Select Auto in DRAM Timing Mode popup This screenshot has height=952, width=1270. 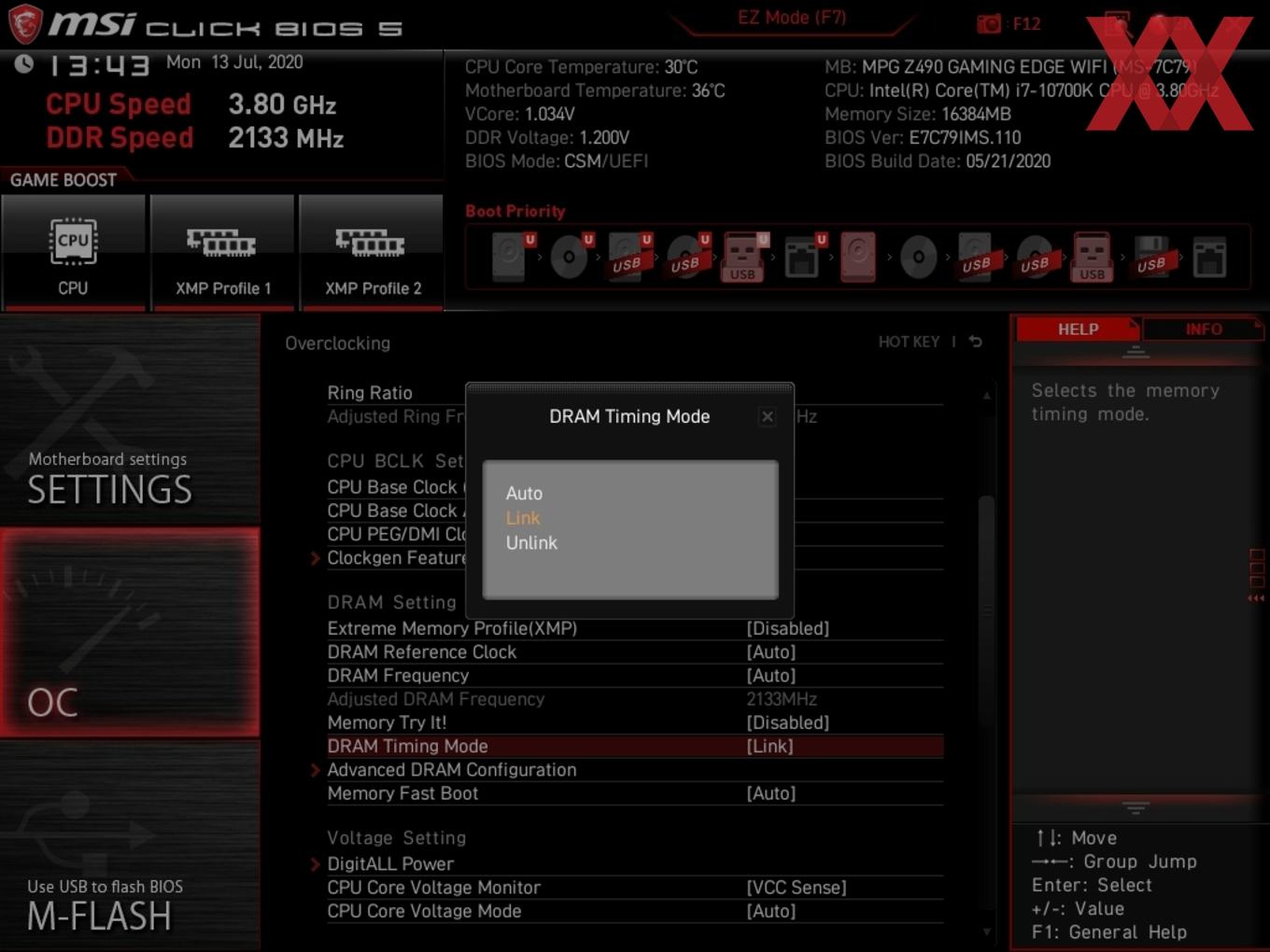coord(524,493)
